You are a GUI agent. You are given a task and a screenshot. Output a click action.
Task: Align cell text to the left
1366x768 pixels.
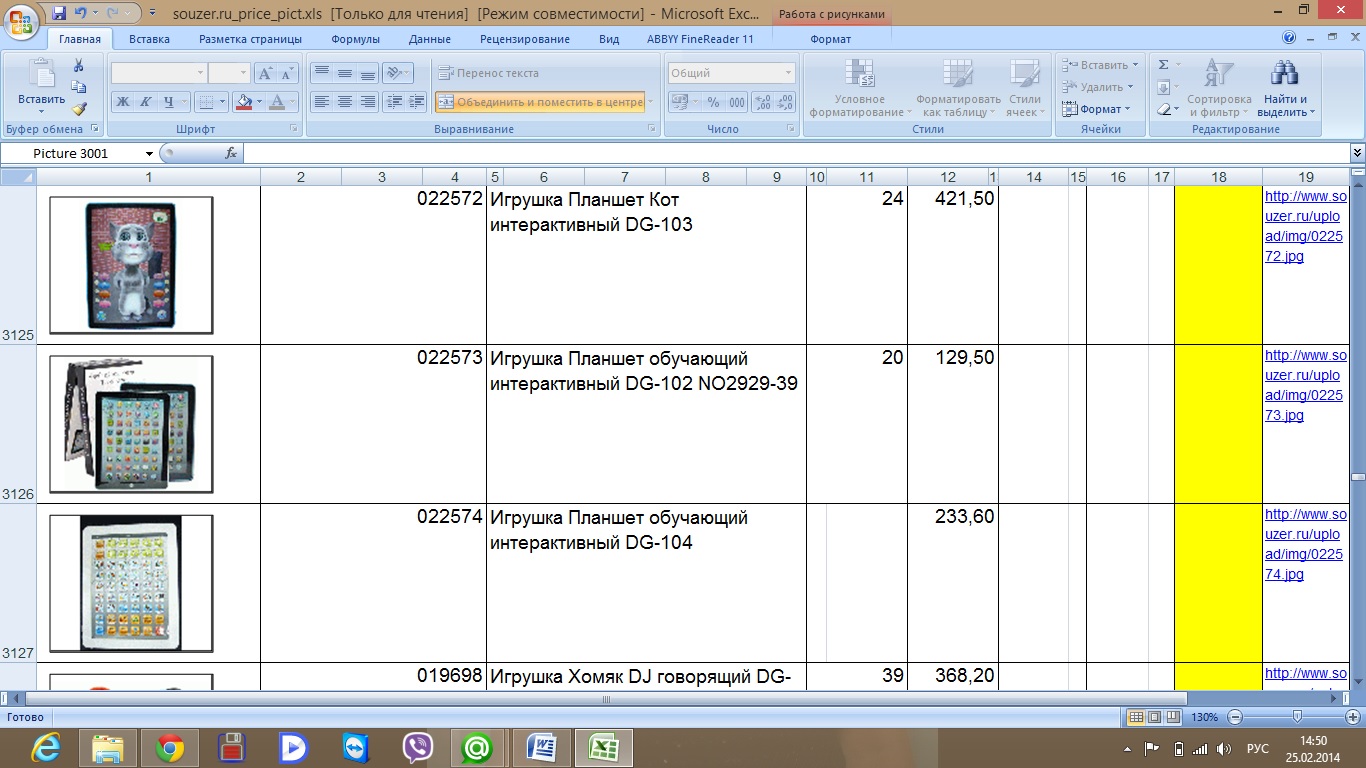click(x=321, y=102)
